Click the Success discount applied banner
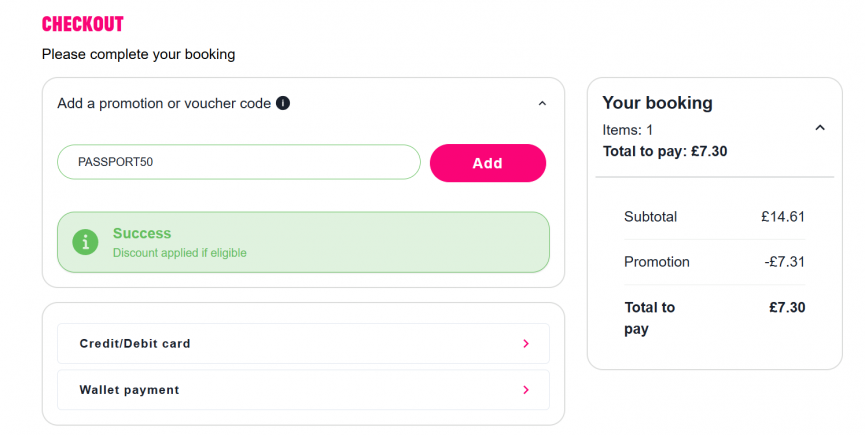The width and height of the screenshot is (865, 435). pyautogui.click(x=303, y=242)
